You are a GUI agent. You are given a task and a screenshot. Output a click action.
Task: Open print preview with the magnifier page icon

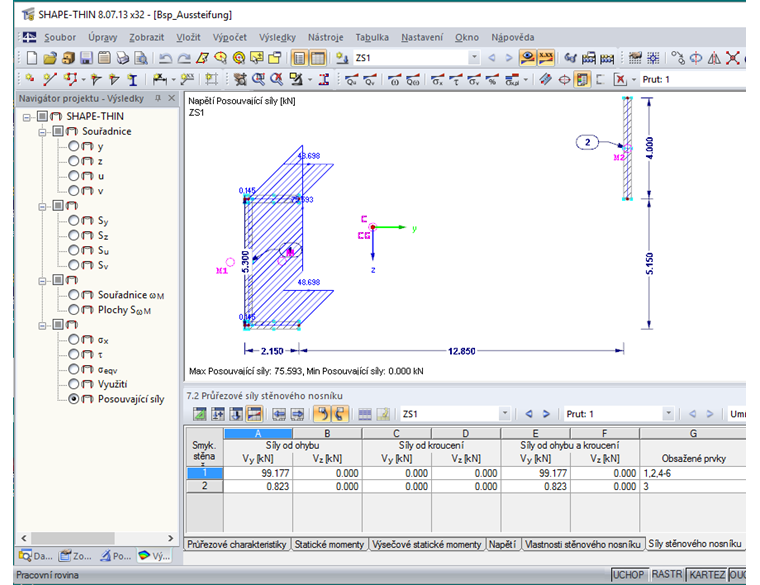tap(141, 58)
